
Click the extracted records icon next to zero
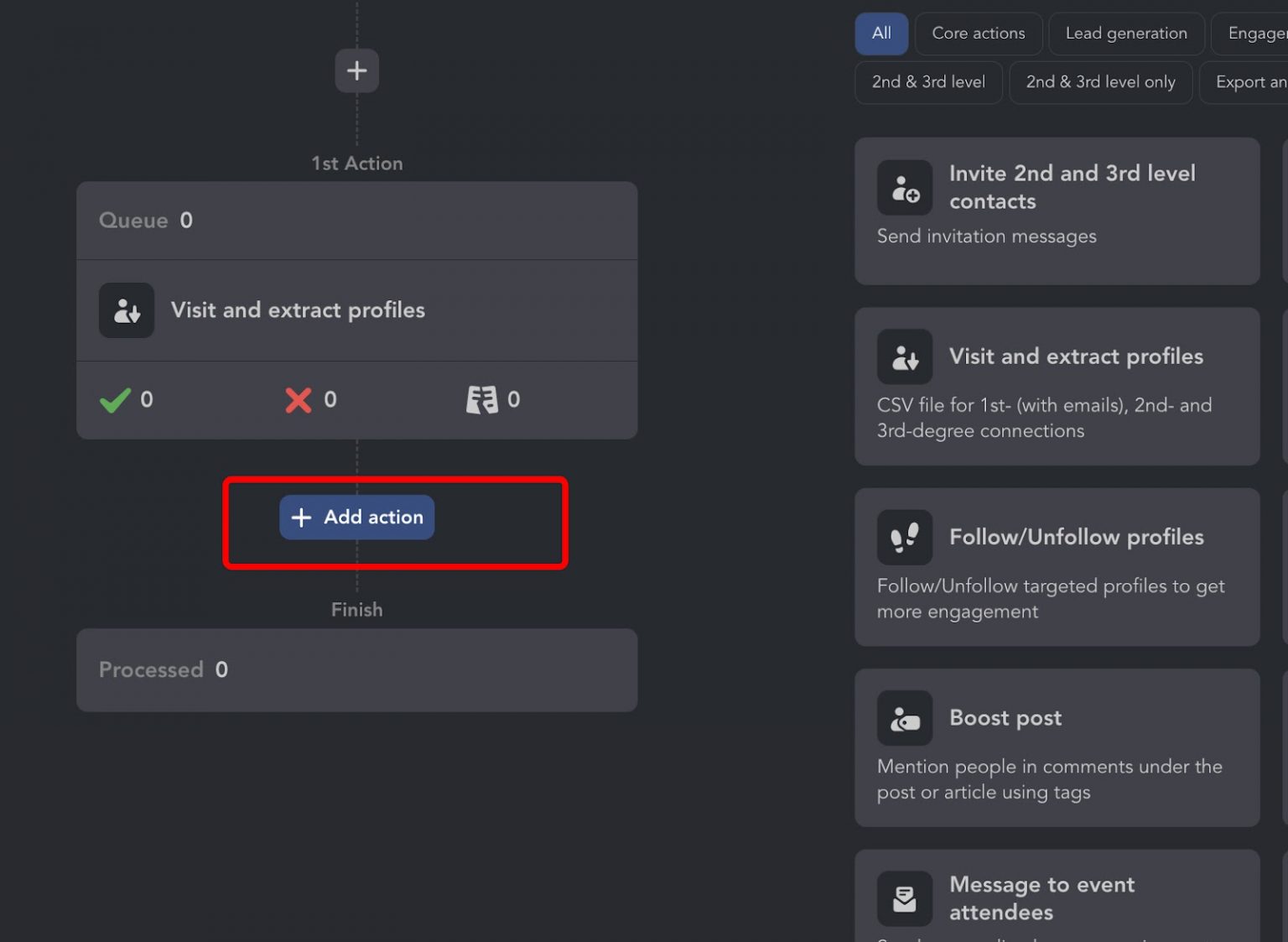(480, 400)
